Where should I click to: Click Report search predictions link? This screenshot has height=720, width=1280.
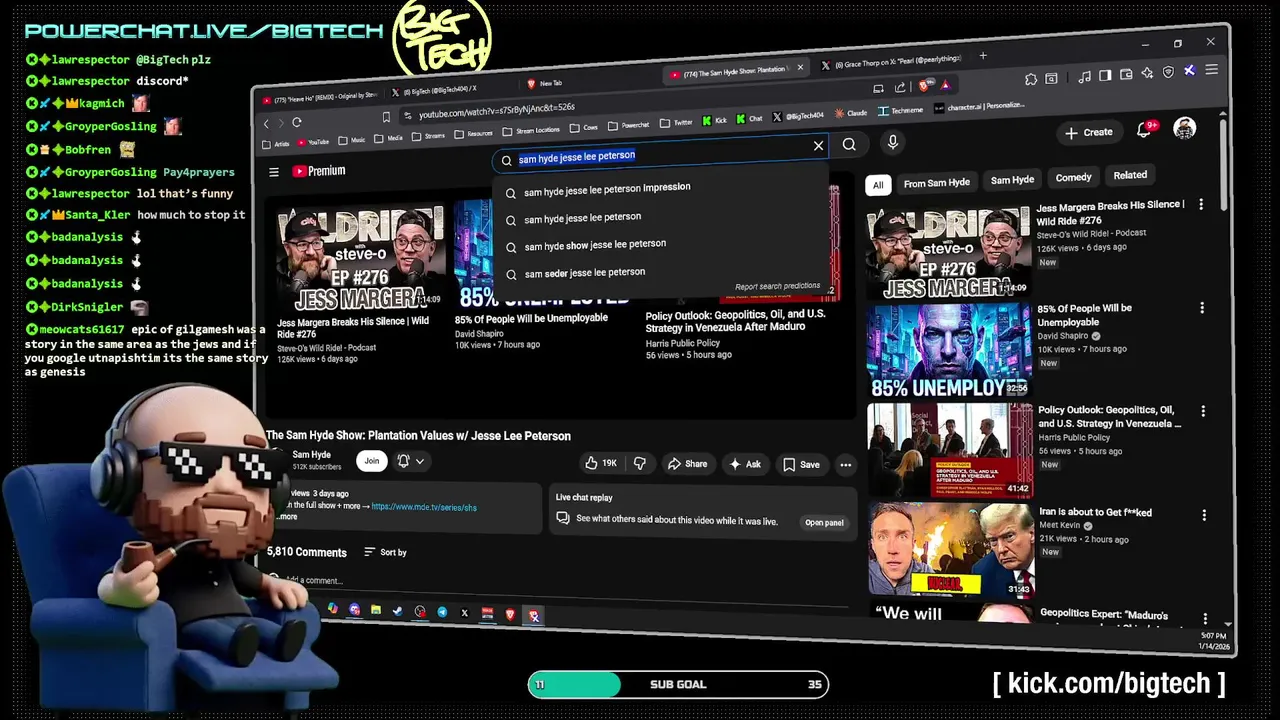[x=777, y=286]
